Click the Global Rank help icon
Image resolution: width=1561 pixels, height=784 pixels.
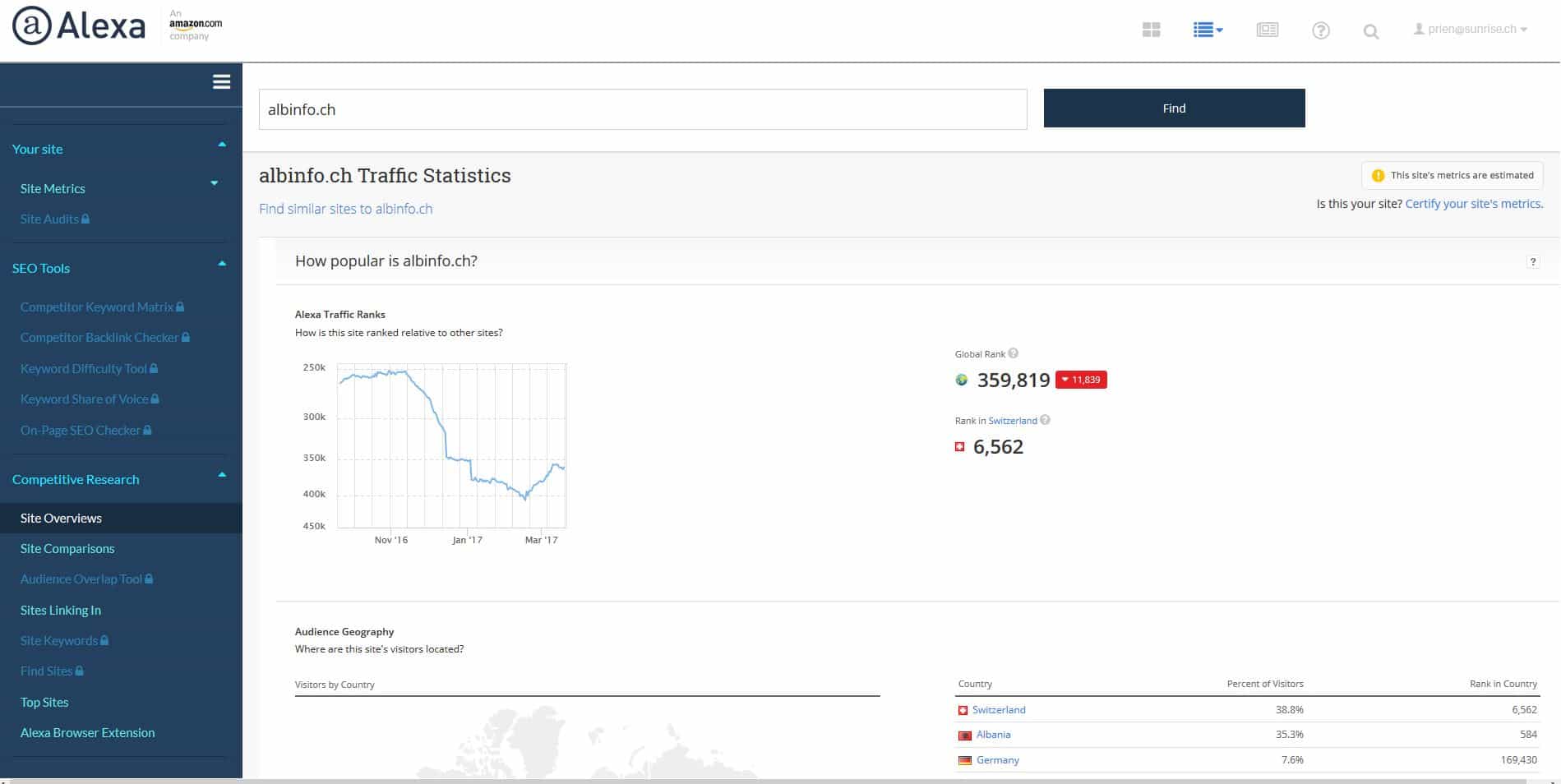point(1014,353)
